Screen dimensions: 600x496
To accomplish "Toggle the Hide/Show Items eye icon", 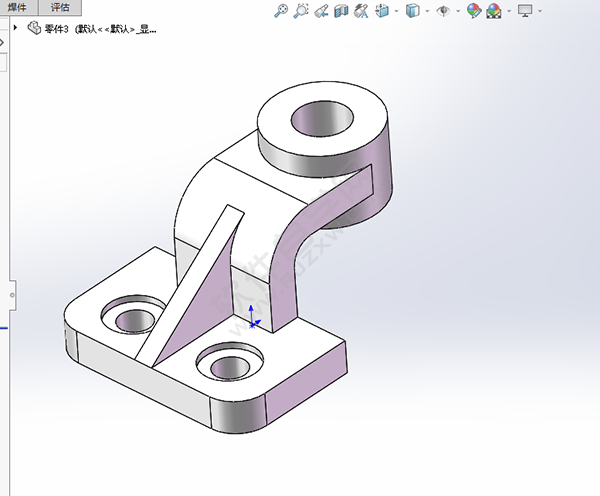I will pyautogui.click(x=443, y=11).
